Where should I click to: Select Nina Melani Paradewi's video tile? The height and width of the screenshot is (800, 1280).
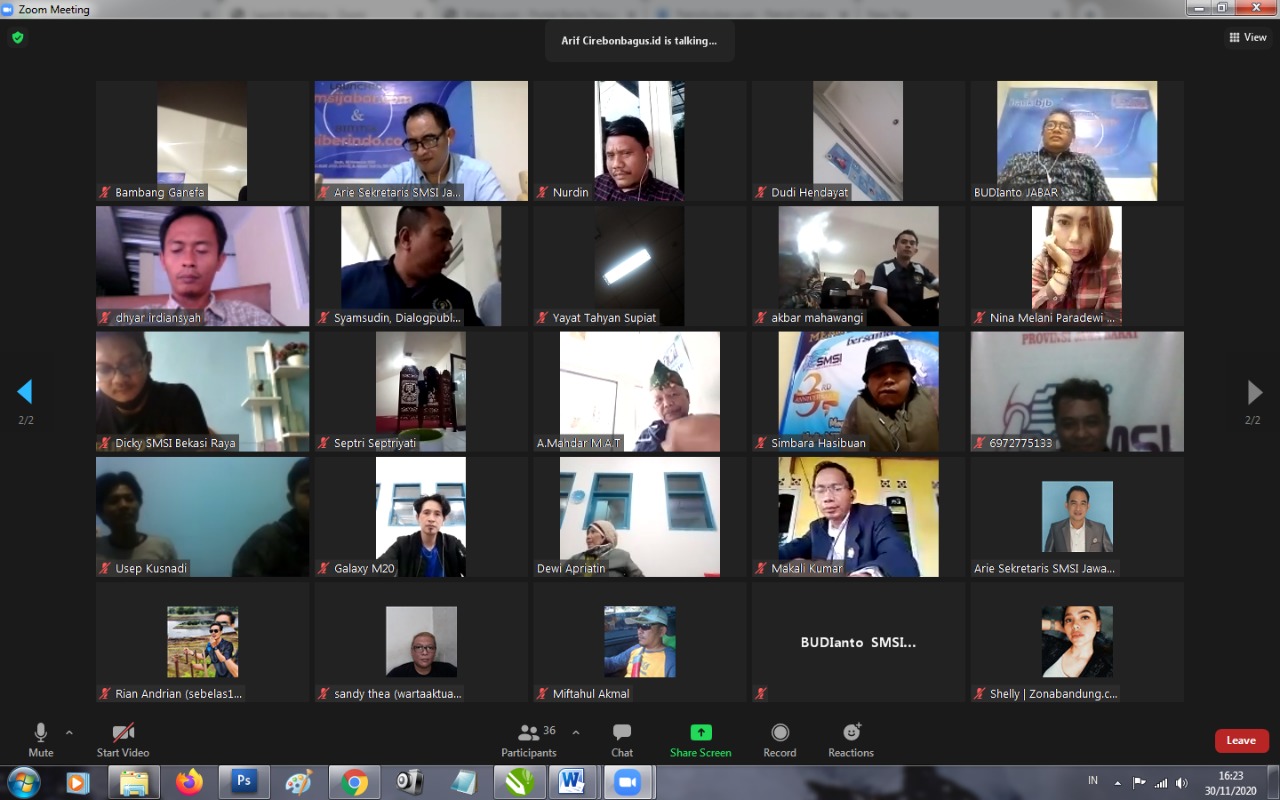point(1077,266)
